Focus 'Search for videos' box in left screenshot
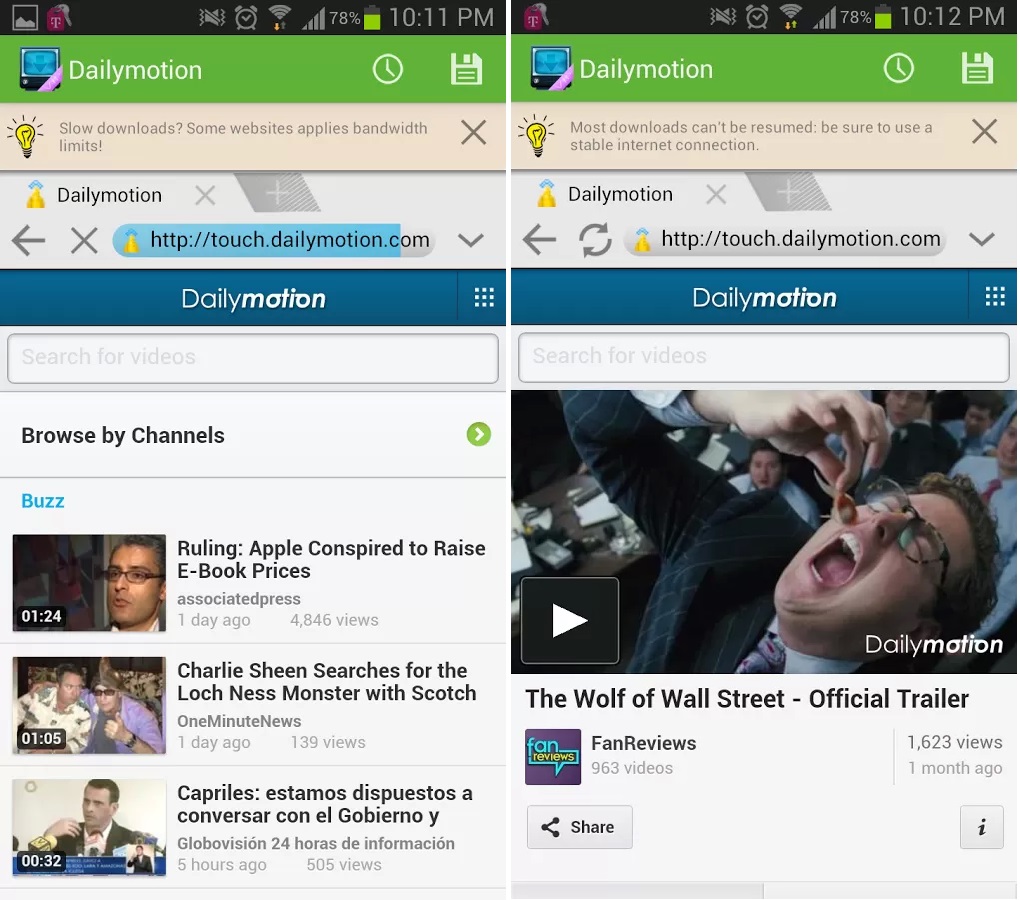Screen dimensions: 1020x900 point(253,358)
